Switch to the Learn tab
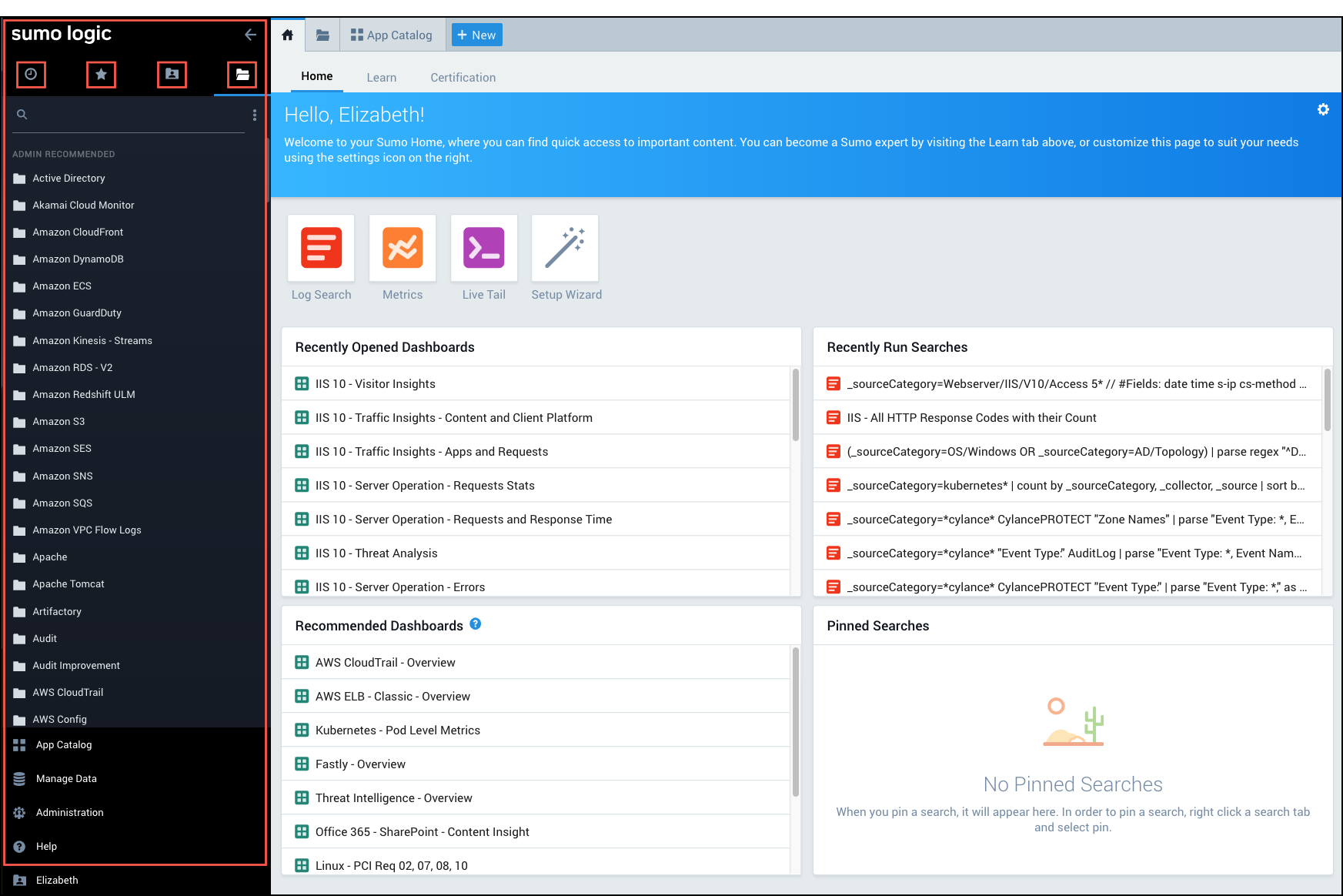The image size is (1343, 896). pyautogui.click(x=381, y=78)
